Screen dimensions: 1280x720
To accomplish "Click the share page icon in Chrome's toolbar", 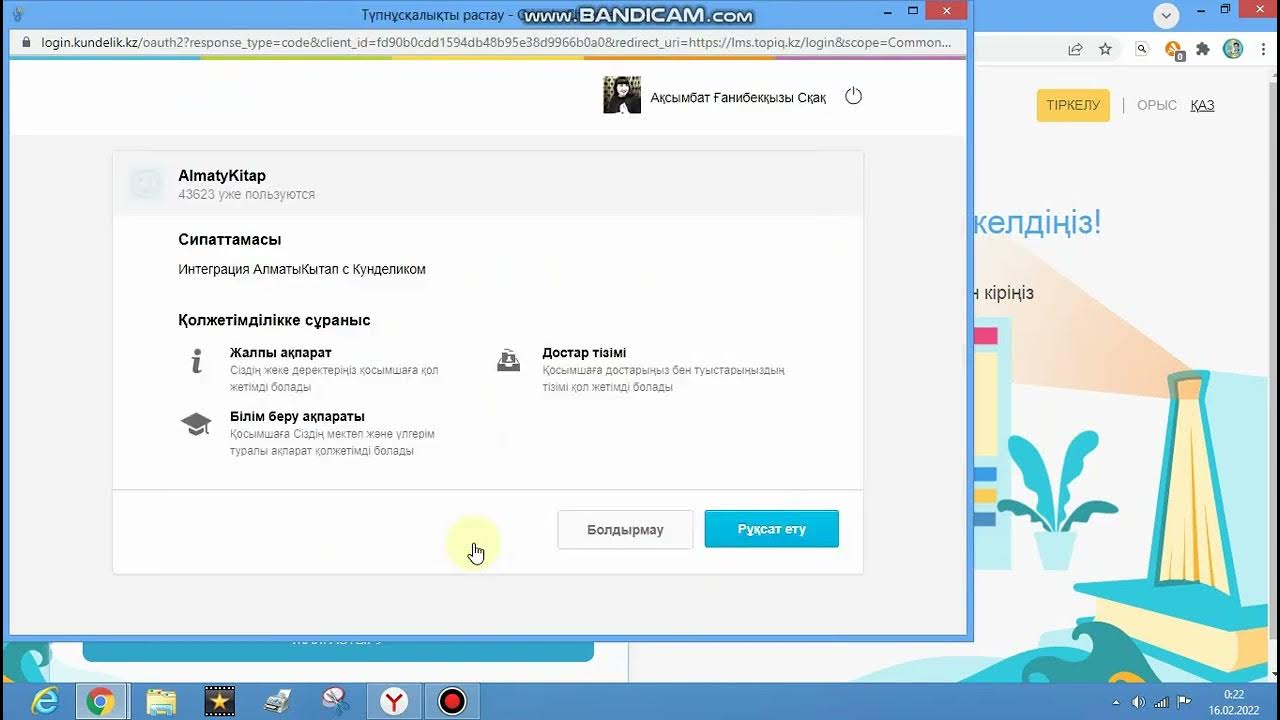I will 1075,49.
